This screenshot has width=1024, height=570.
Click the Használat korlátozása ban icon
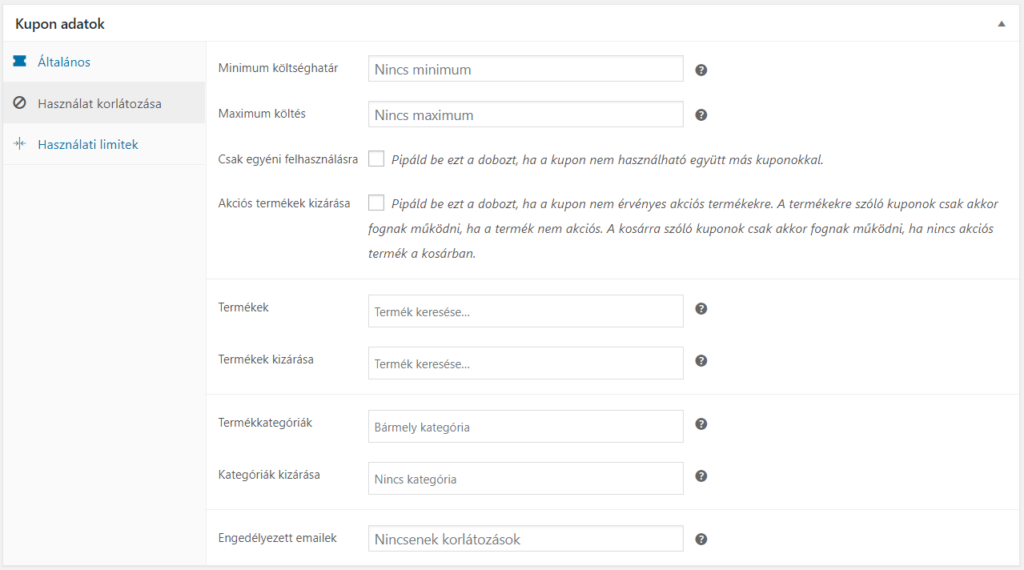(20, 103)
